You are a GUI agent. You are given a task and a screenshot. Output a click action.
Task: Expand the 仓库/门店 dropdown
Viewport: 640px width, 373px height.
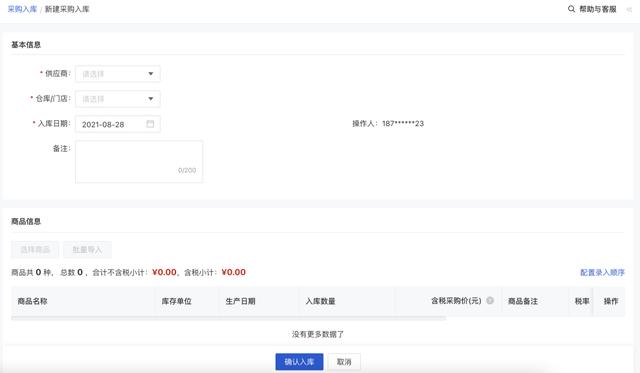click(118, 99)
